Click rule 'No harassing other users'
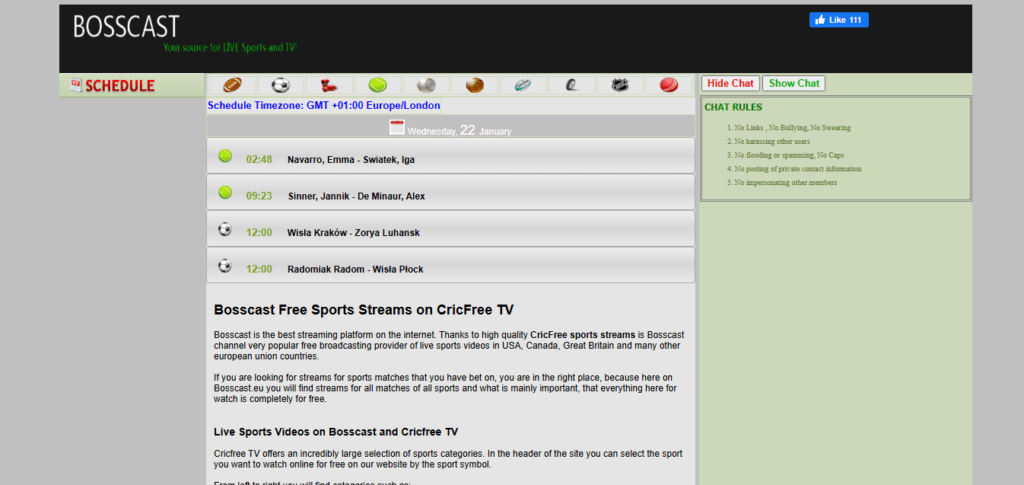Viewport: 1024px width, 485px height. [x=772, y=142]
